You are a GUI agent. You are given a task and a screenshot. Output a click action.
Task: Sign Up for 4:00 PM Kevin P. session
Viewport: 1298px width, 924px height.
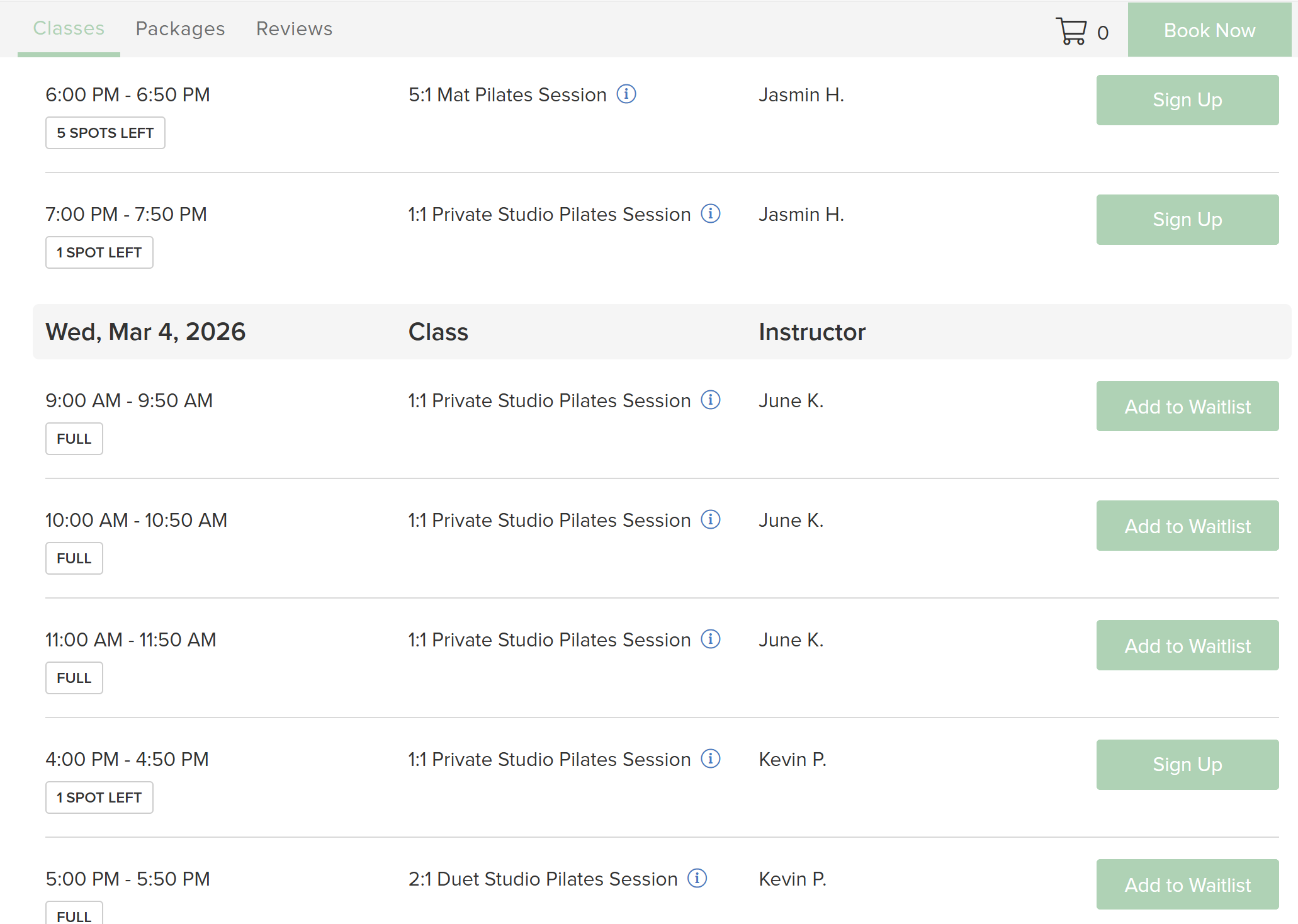pos(1187,765)
